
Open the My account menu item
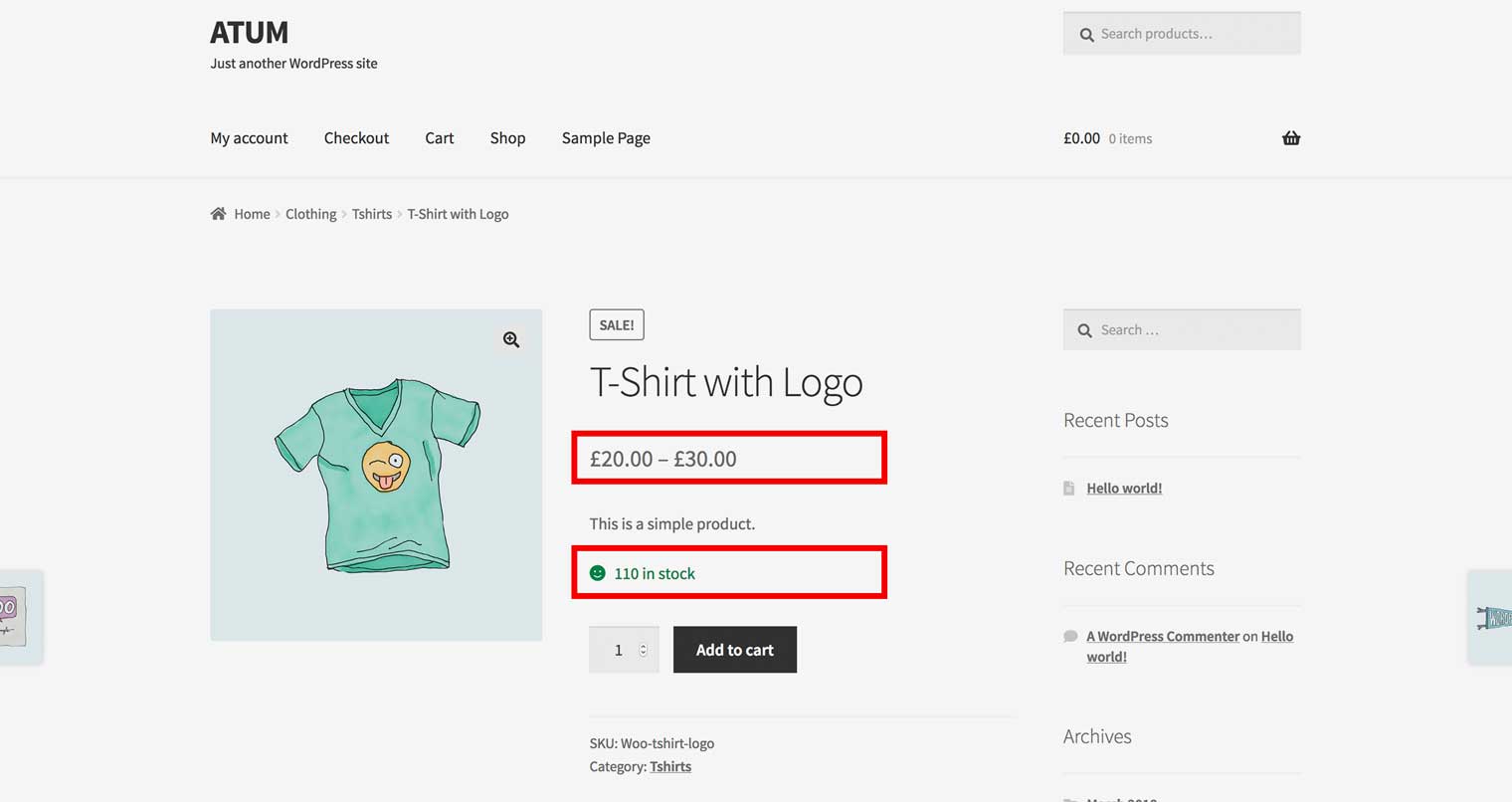249,138
